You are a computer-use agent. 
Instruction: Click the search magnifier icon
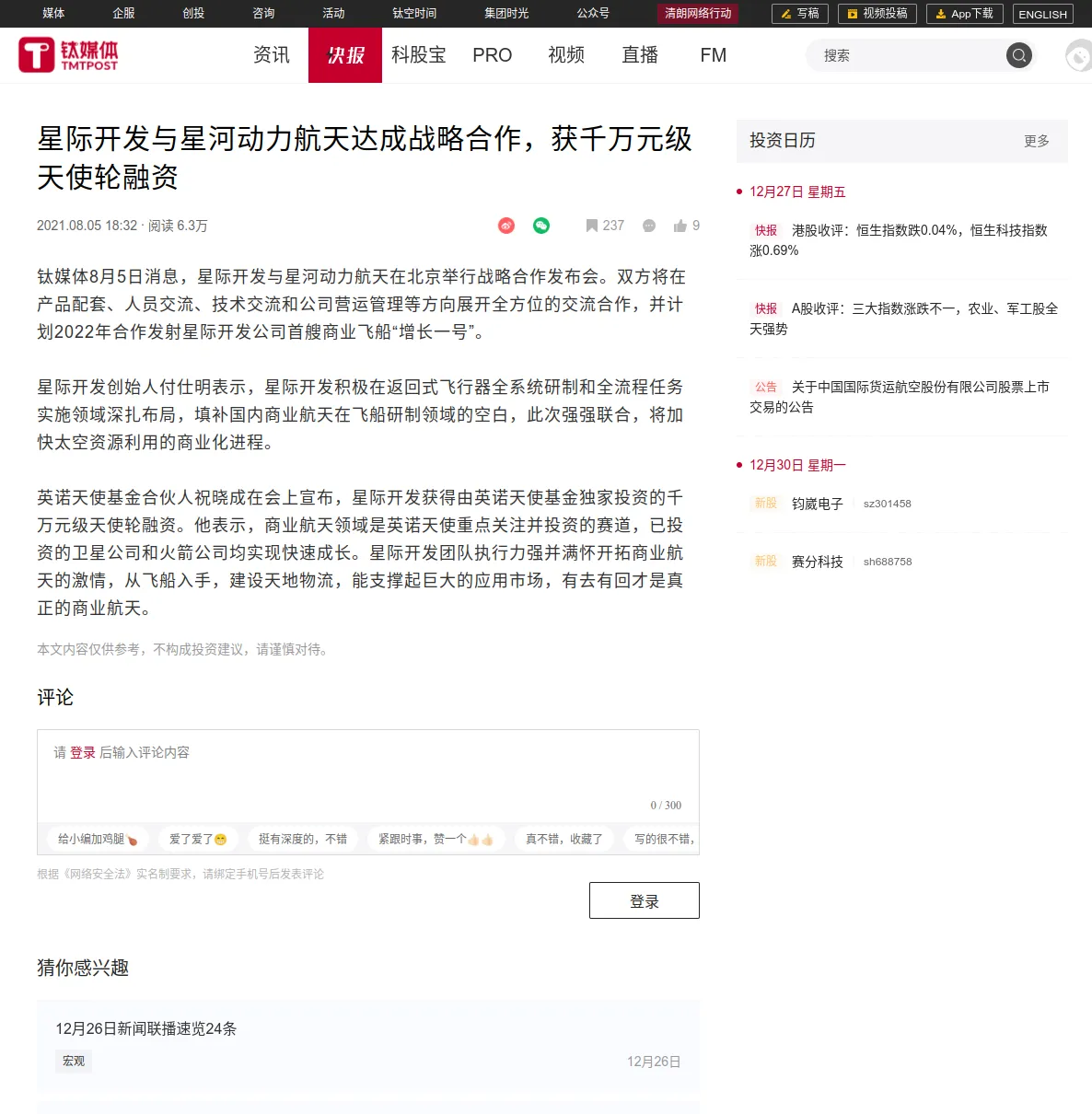coord(1018,55)
